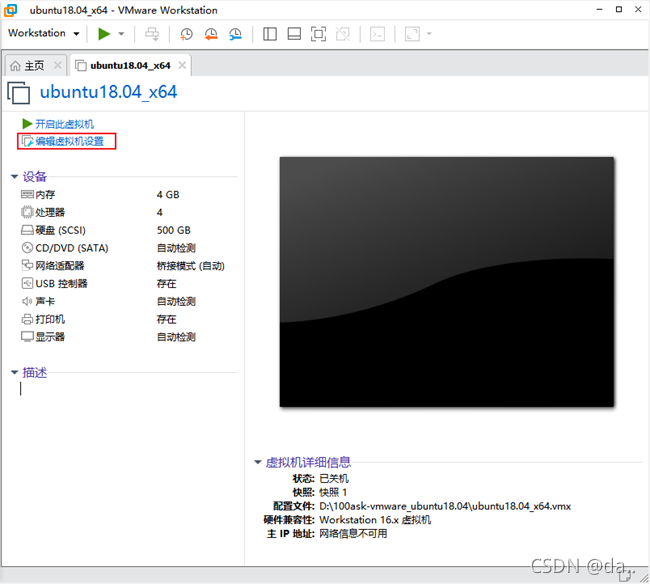Click 开启此虚拟机 to power on
650x584 pixels.
[64, 124]
